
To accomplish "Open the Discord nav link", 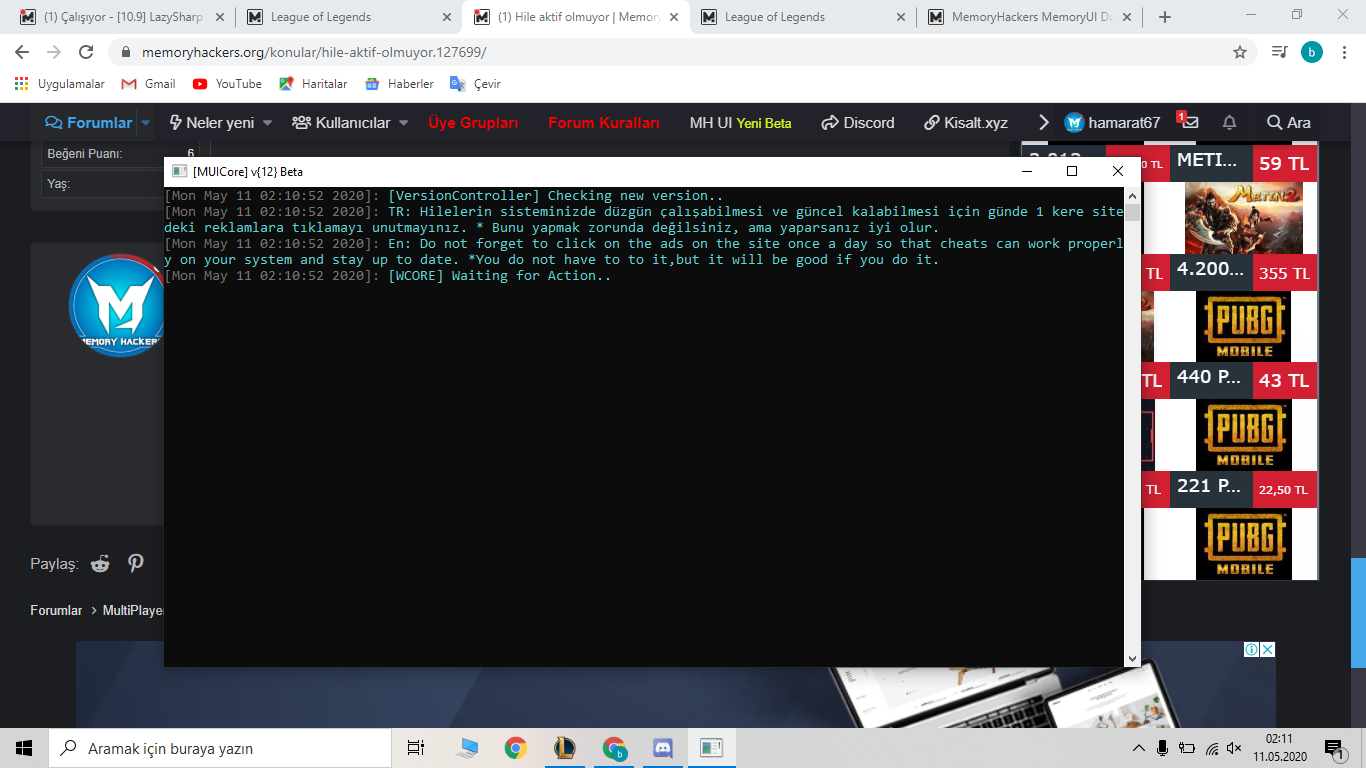I will [x=858, y=123].
